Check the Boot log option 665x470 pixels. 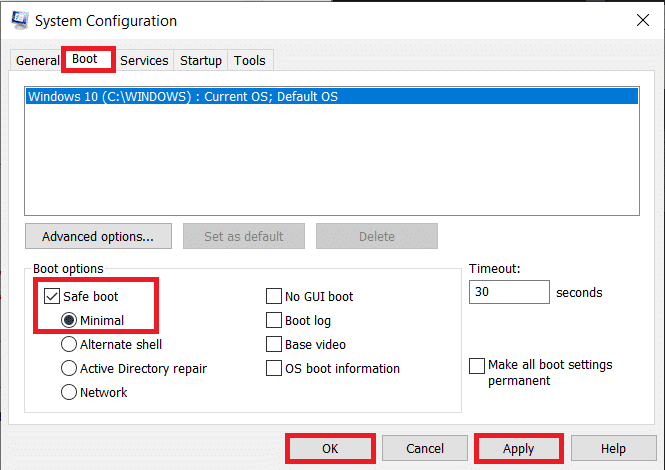point(274,321)
